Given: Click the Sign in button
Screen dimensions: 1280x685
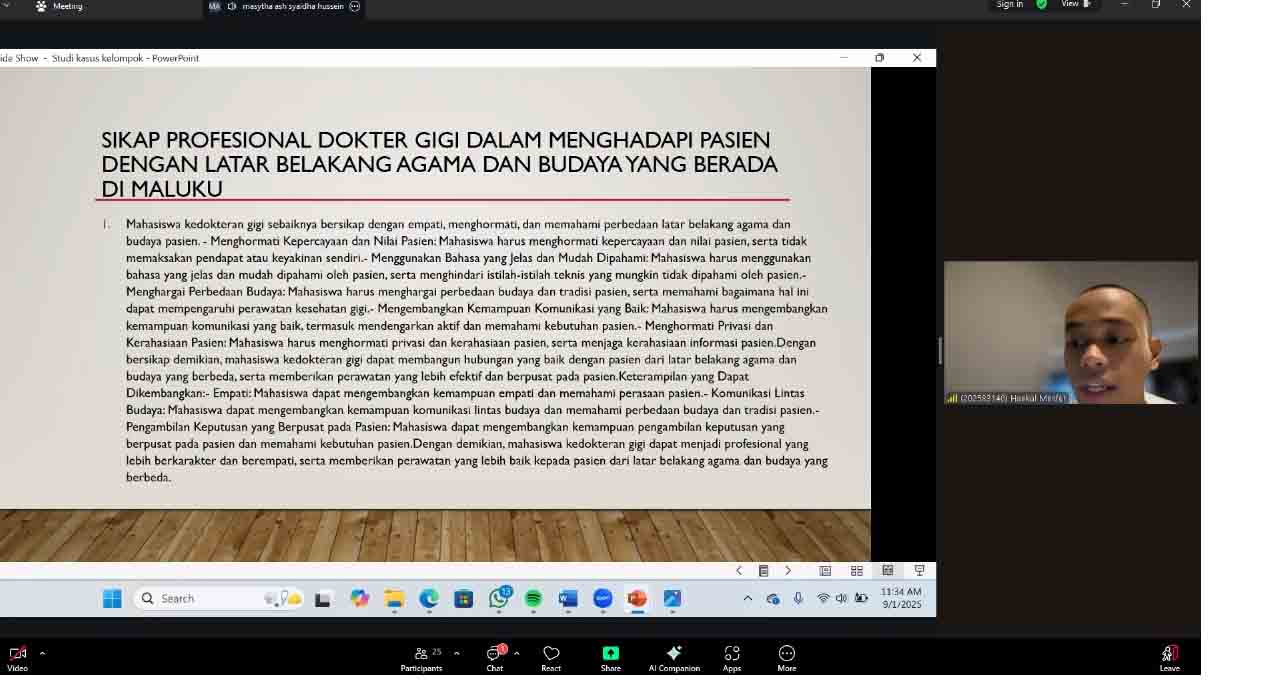Looking at the screenshot, I should point(1009,5).
